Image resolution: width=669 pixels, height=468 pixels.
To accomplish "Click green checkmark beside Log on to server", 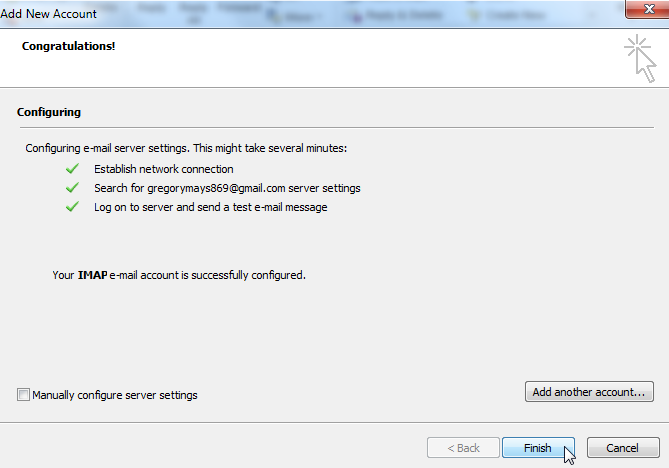I will point(71,207).
